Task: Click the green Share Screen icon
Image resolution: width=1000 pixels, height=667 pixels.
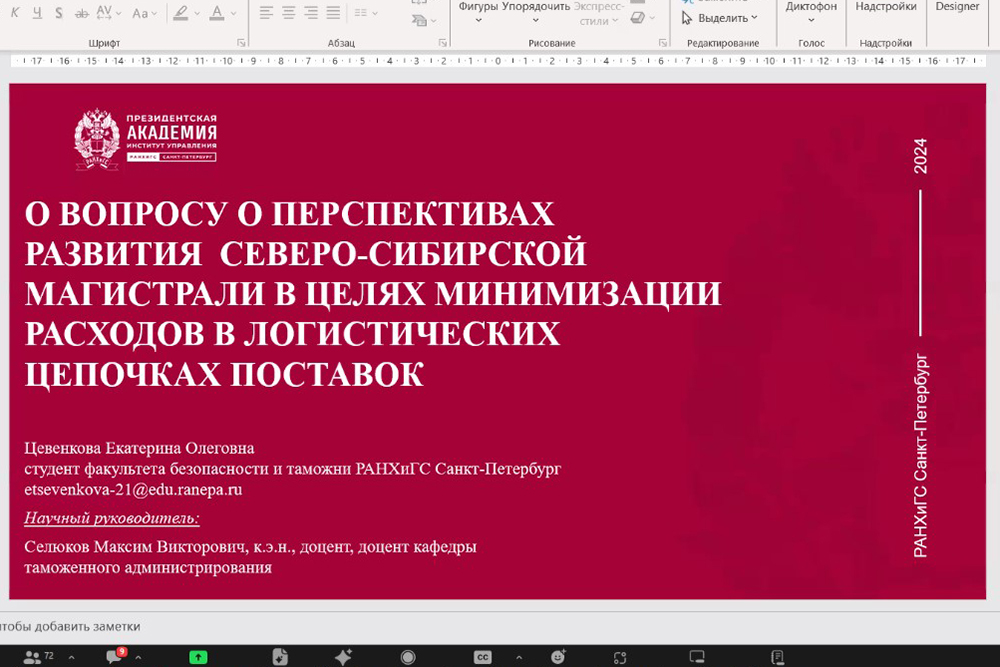Action: [x=199, y=657]
